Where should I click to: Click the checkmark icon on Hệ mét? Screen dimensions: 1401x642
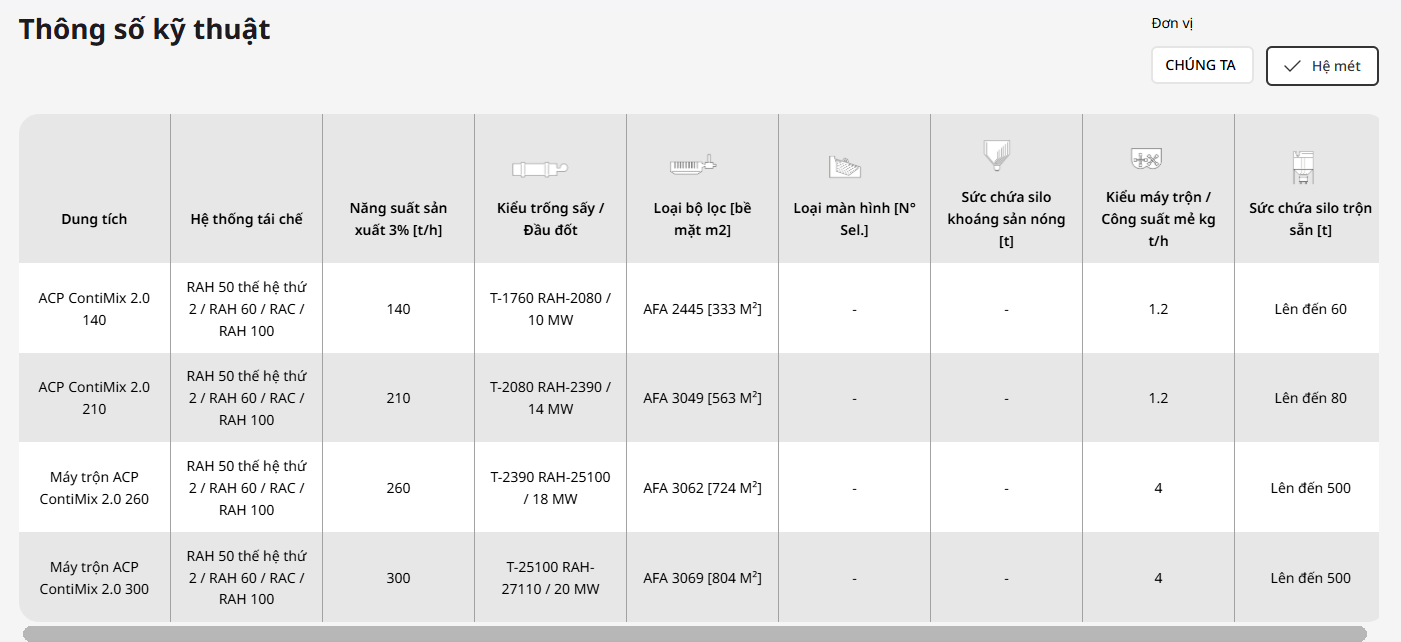click(x=1292, y=66)
